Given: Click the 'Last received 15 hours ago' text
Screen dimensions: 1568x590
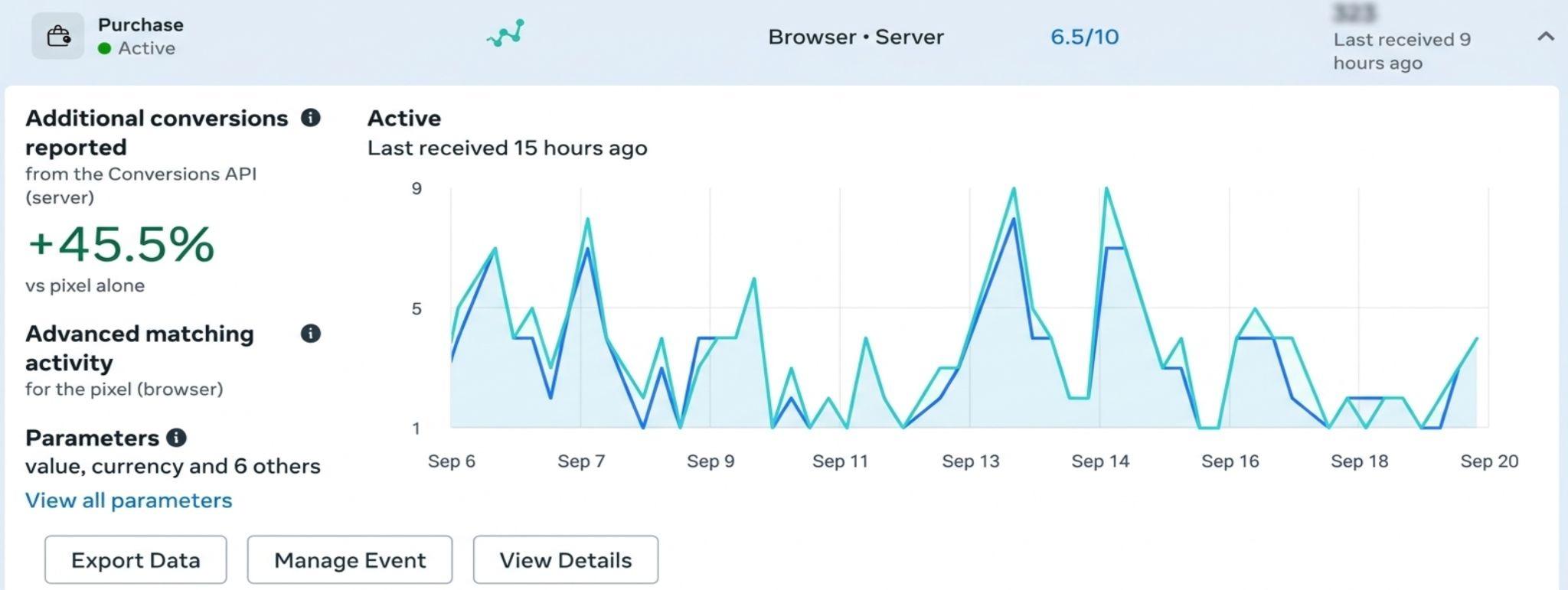Looking at the screenshot, I should [508, 148].
